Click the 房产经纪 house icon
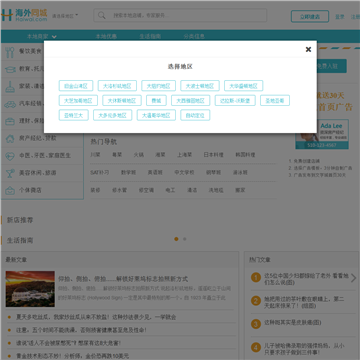This screenshot has height=360, width=360. pyautogui.click(x=10, y=138)
